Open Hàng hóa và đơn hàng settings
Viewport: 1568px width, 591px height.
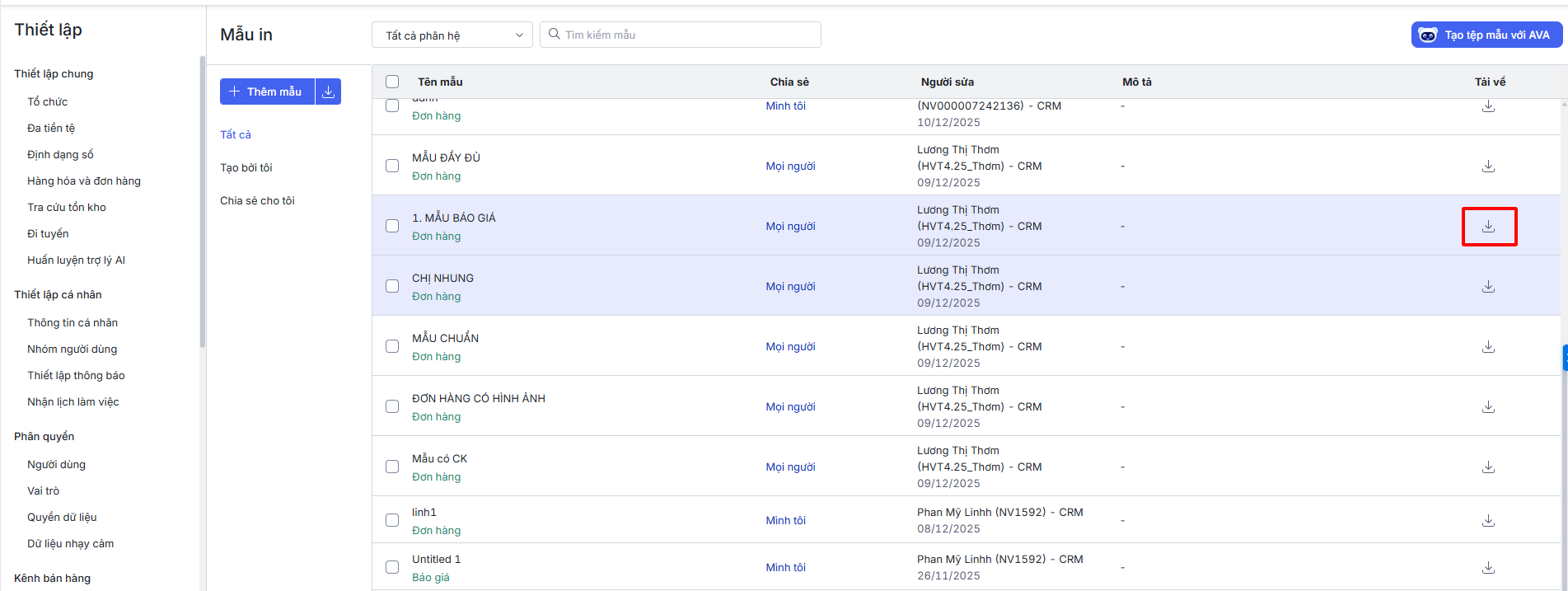(x=84, y=181)
